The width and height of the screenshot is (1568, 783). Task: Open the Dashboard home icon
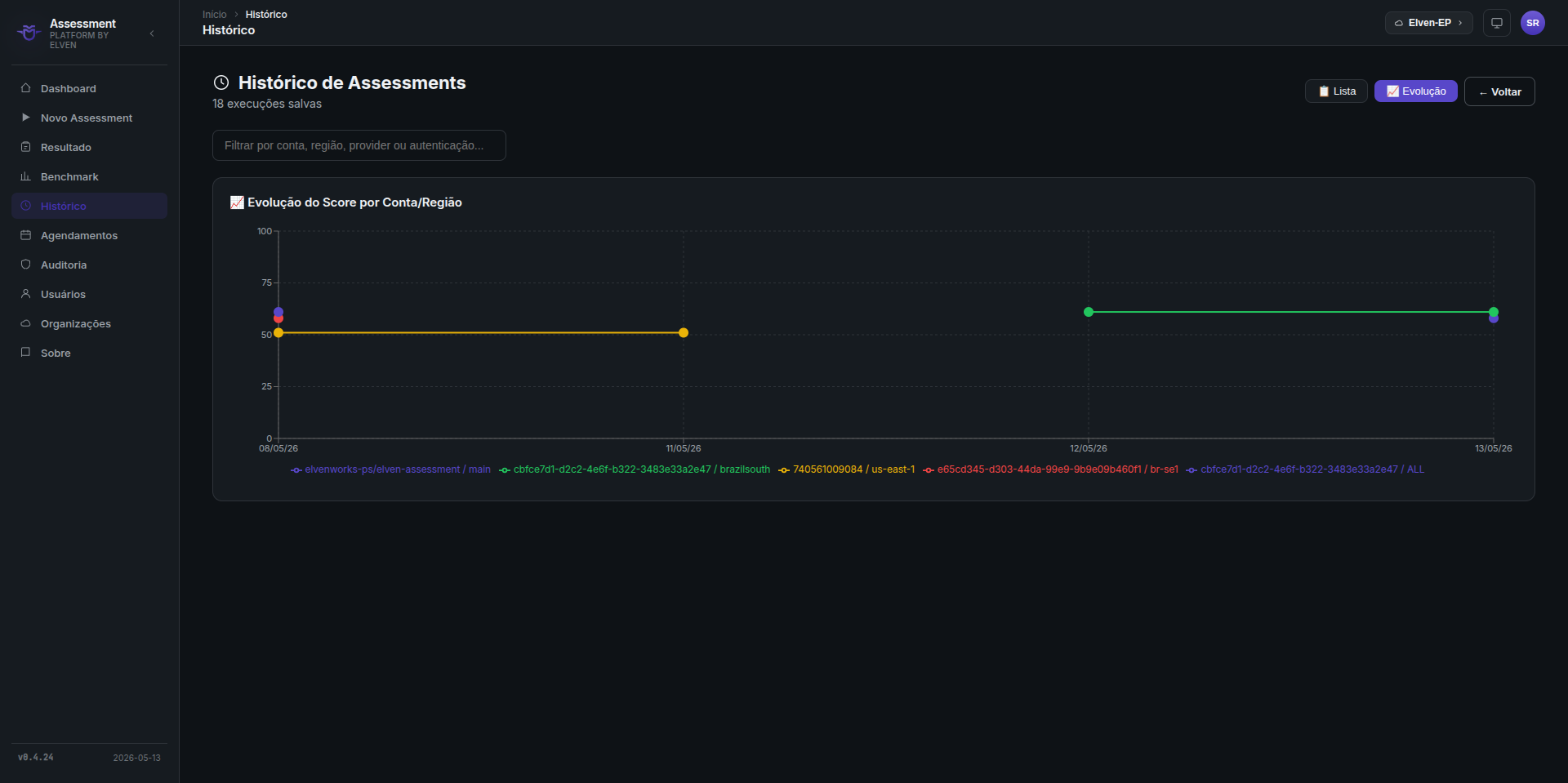point(25,88)
